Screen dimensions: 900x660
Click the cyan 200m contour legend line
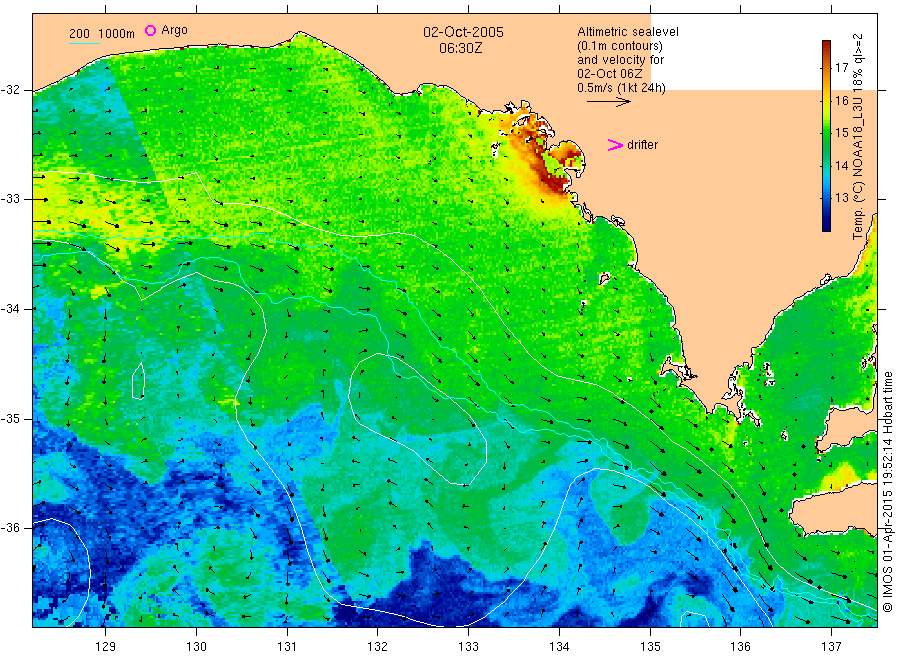coord(84,42)
